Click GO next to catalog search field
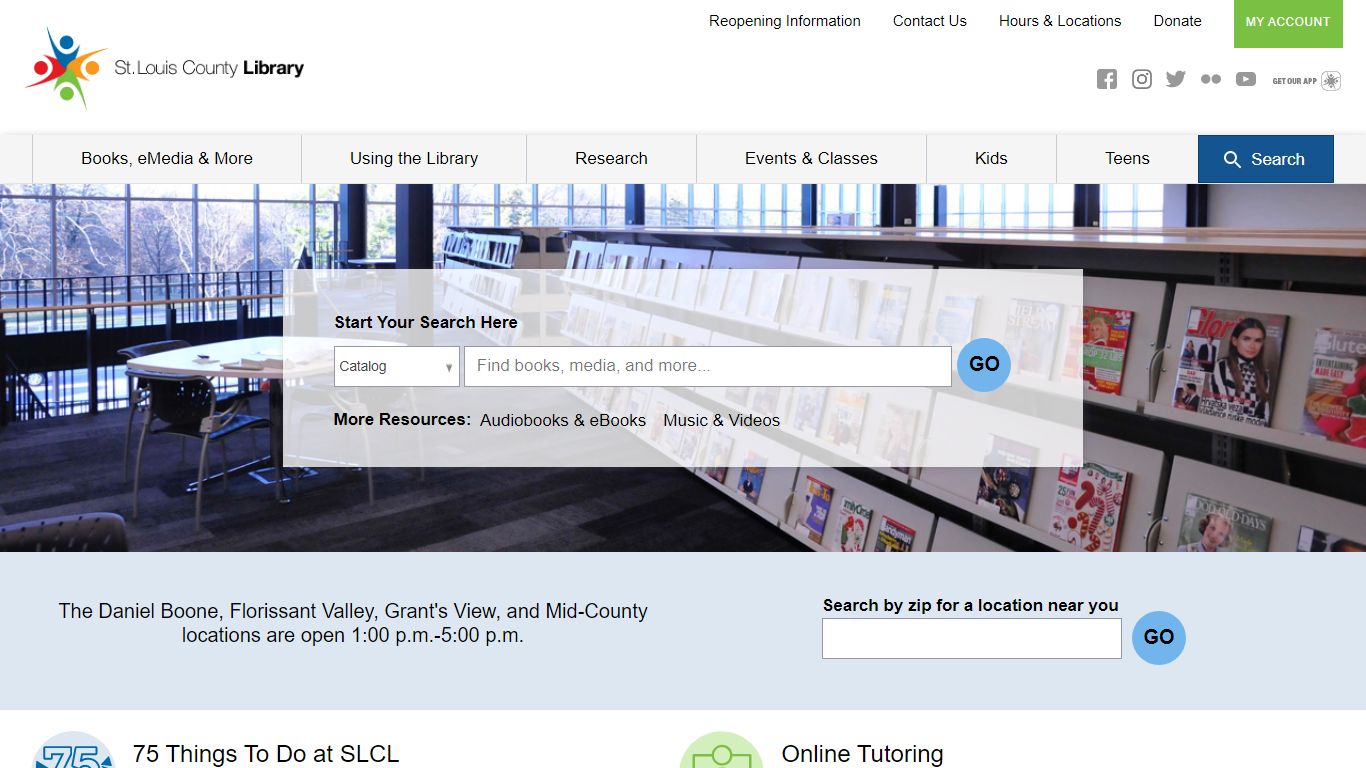Image resolution: width=1366 pixels, height=768 pixels. tap(984, 365)
